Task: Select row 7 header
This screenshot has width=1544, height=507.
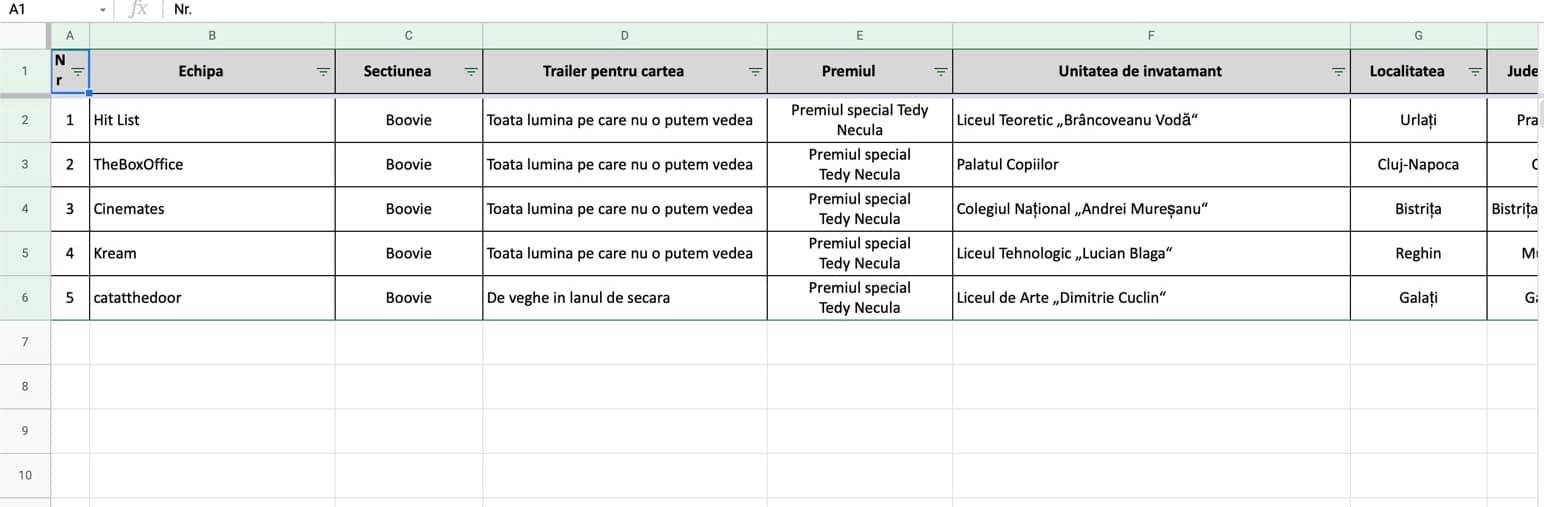Action: click(x=25, y=342)
